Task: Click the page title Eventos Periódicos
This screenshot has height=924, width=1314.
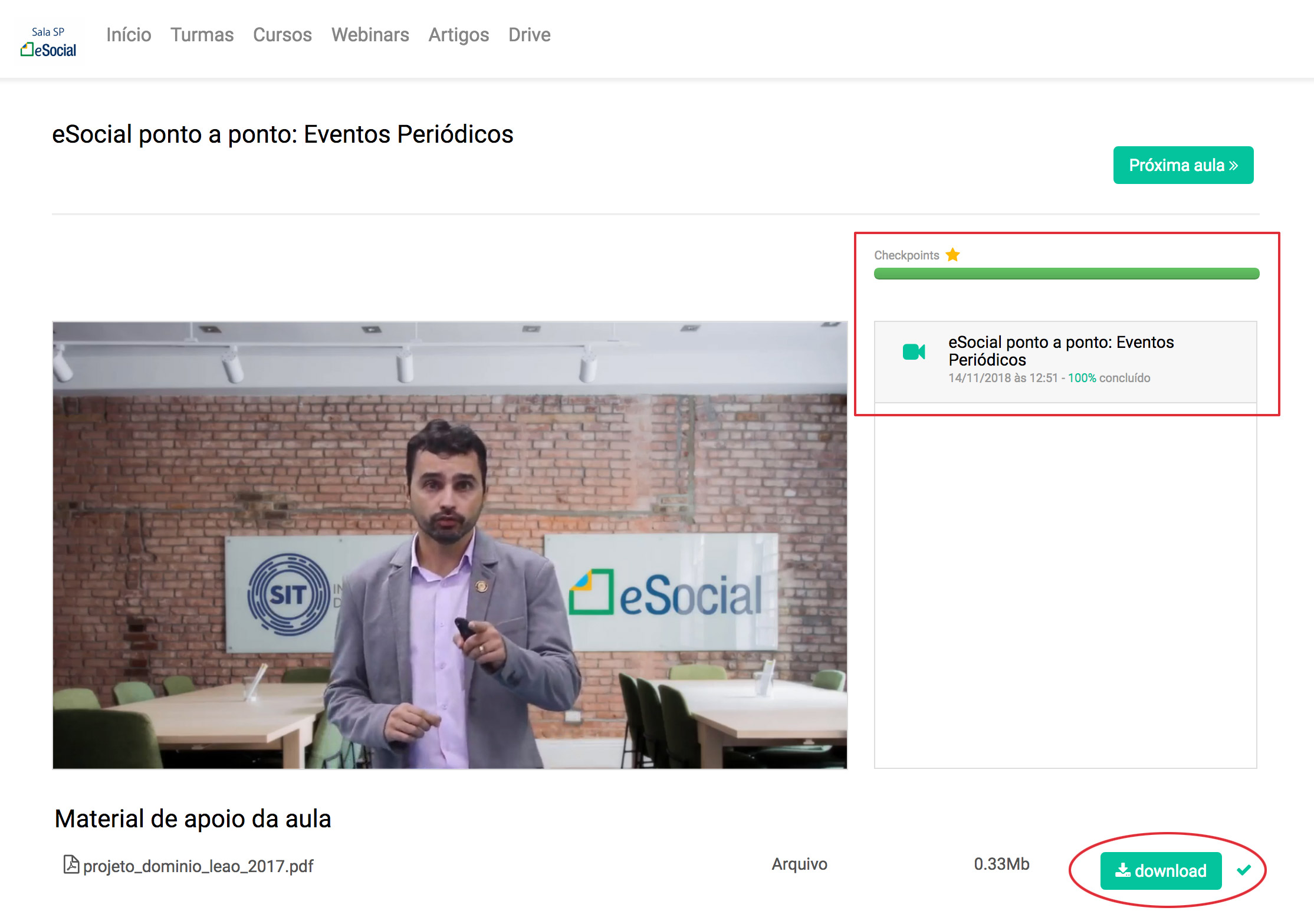Action: [282, 134]
